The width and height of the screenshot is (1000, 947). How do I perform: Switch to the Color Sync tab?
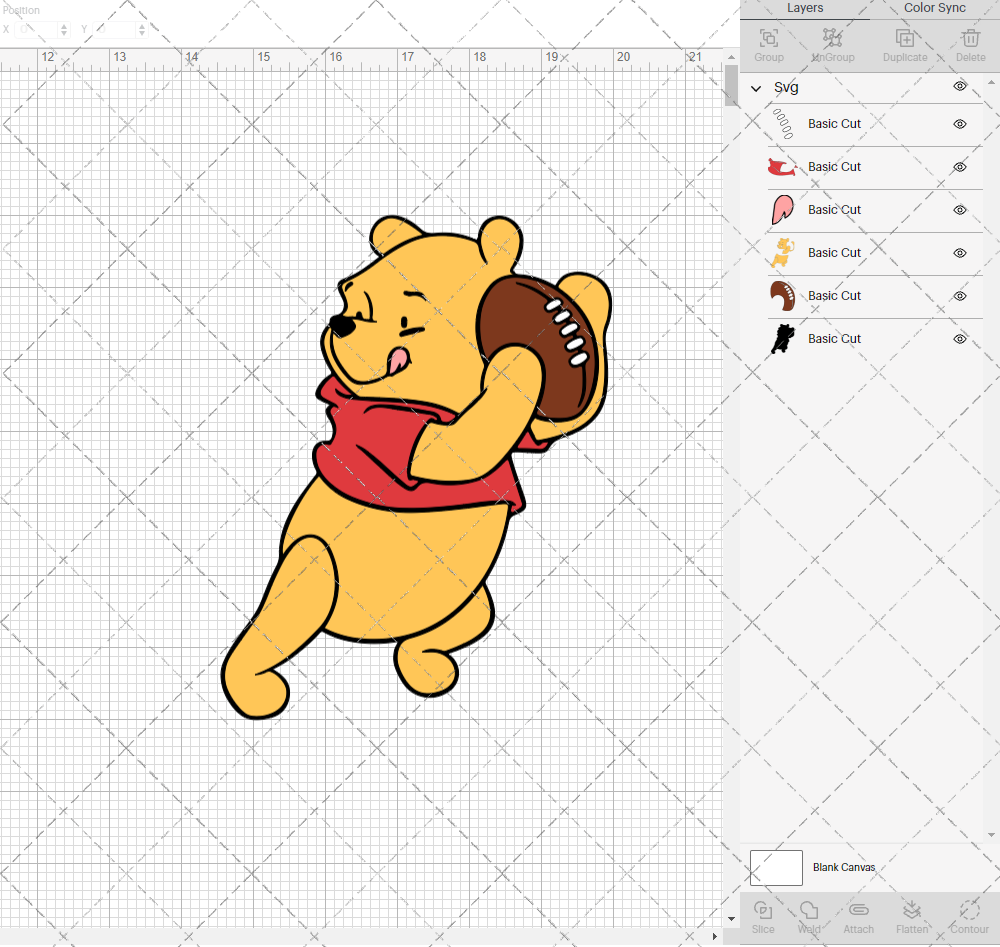coord(934,8)
